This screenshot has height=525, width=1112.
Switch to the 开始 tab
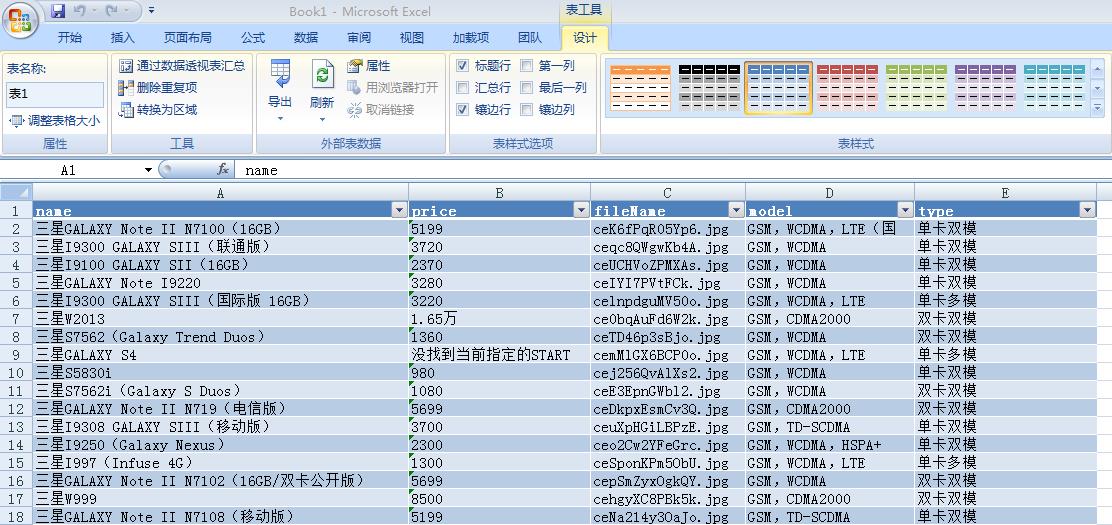70,38
